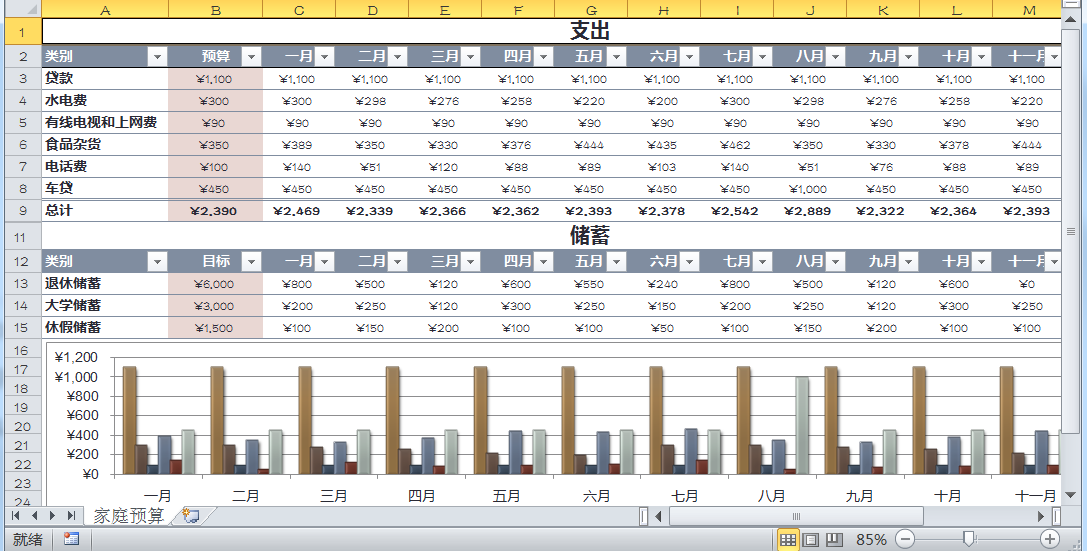Select the 家庭预算 sheet tab
The height and width of the screenshot is (551, 1087).
pos(129,516)
